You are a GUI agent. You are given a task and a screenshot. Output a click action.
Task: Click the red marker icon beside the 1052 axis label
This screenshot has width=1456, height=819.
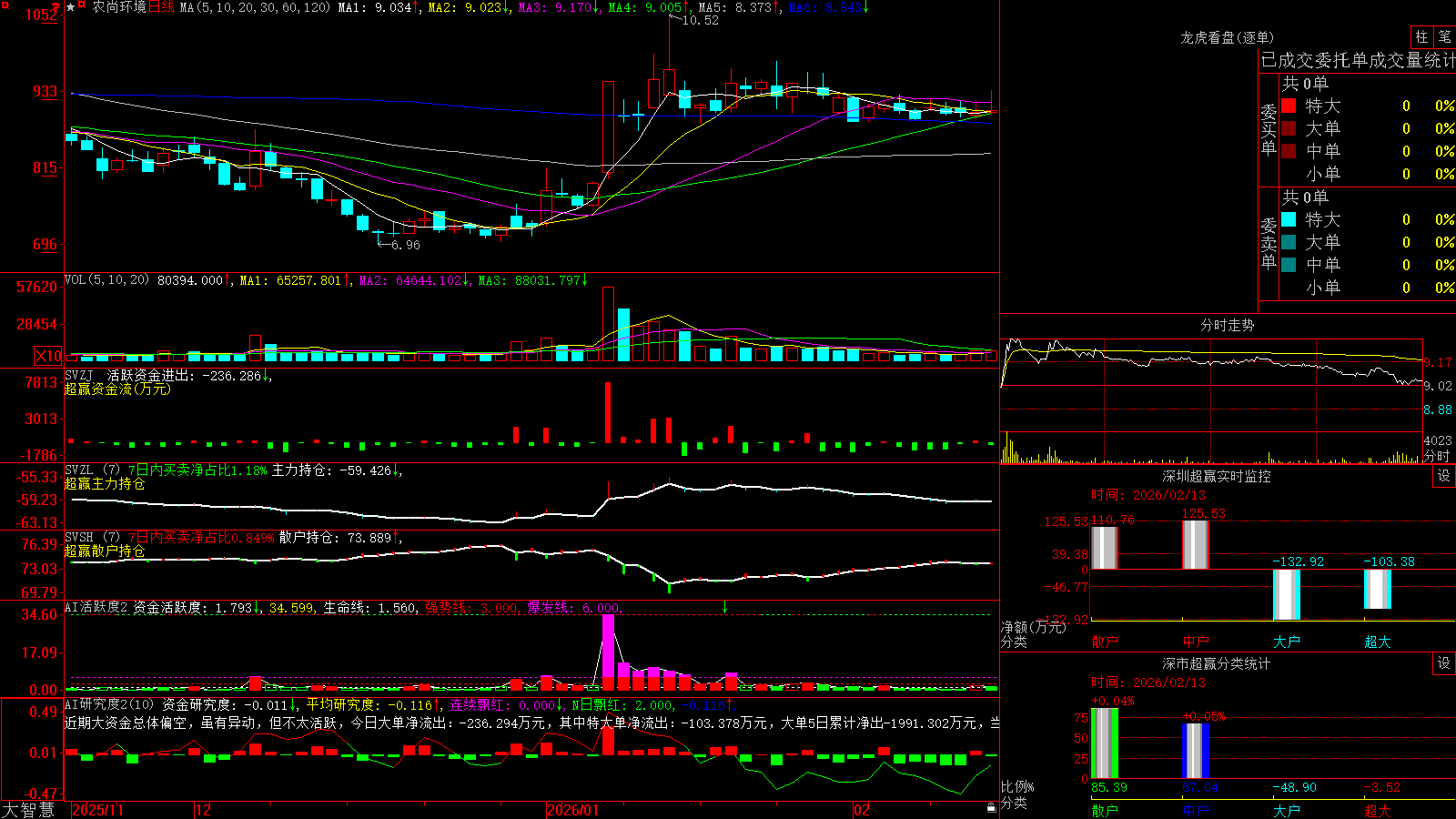[x=56, y=9]
